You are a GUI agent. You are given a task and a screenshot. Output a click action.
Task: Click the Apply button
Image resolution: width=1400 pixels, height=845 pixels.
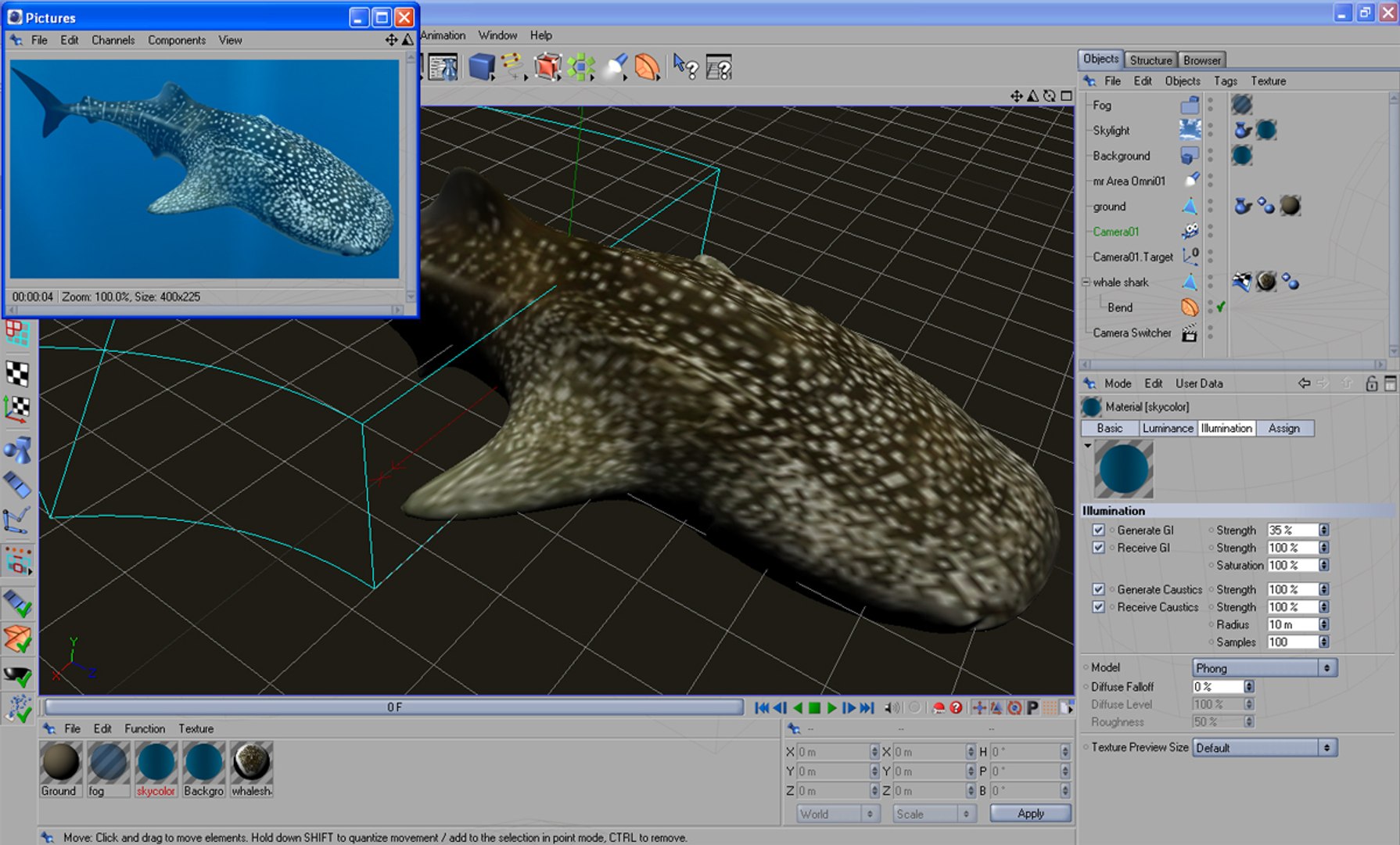pyautogui.click(x=1030, y=814)
